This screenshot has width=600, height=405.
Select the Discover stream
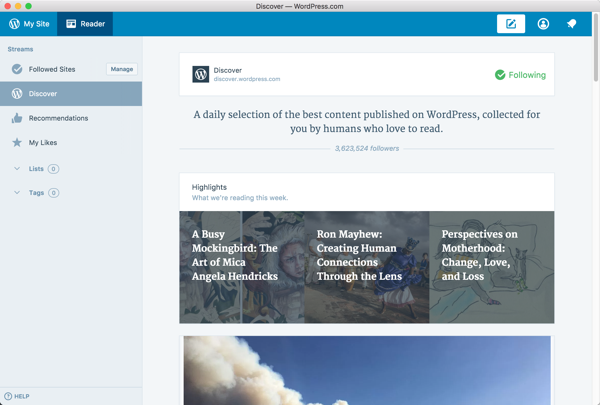point(71,93)
